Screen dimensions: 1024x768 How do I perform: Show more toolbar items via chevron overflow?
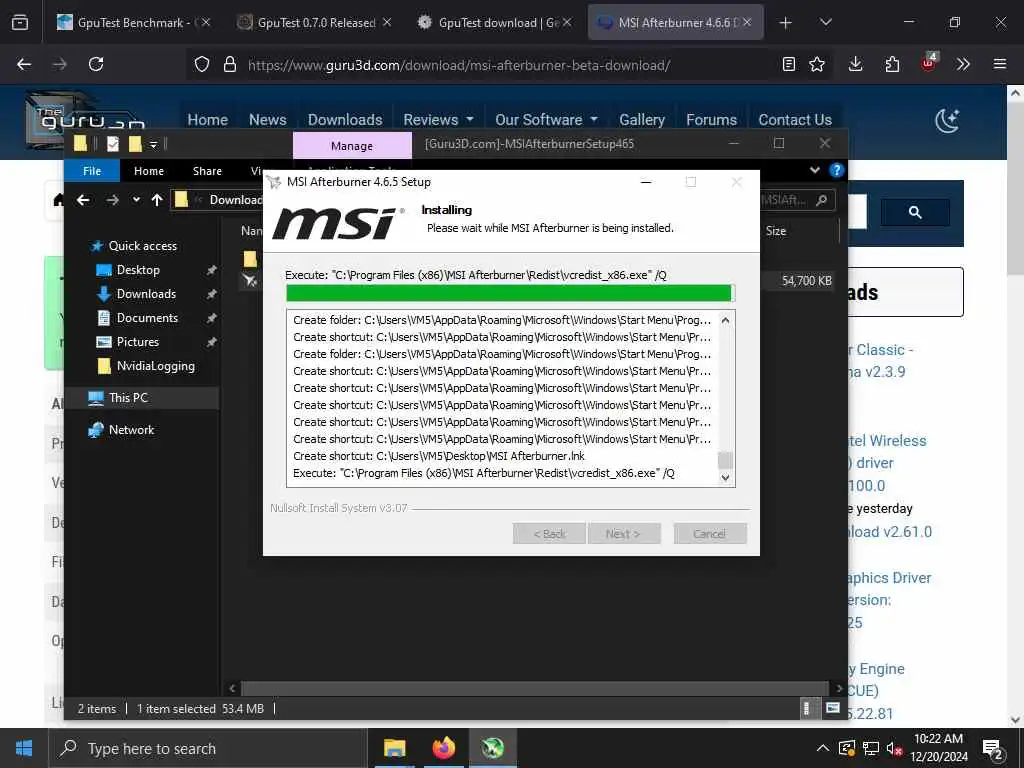pos(963,64)
